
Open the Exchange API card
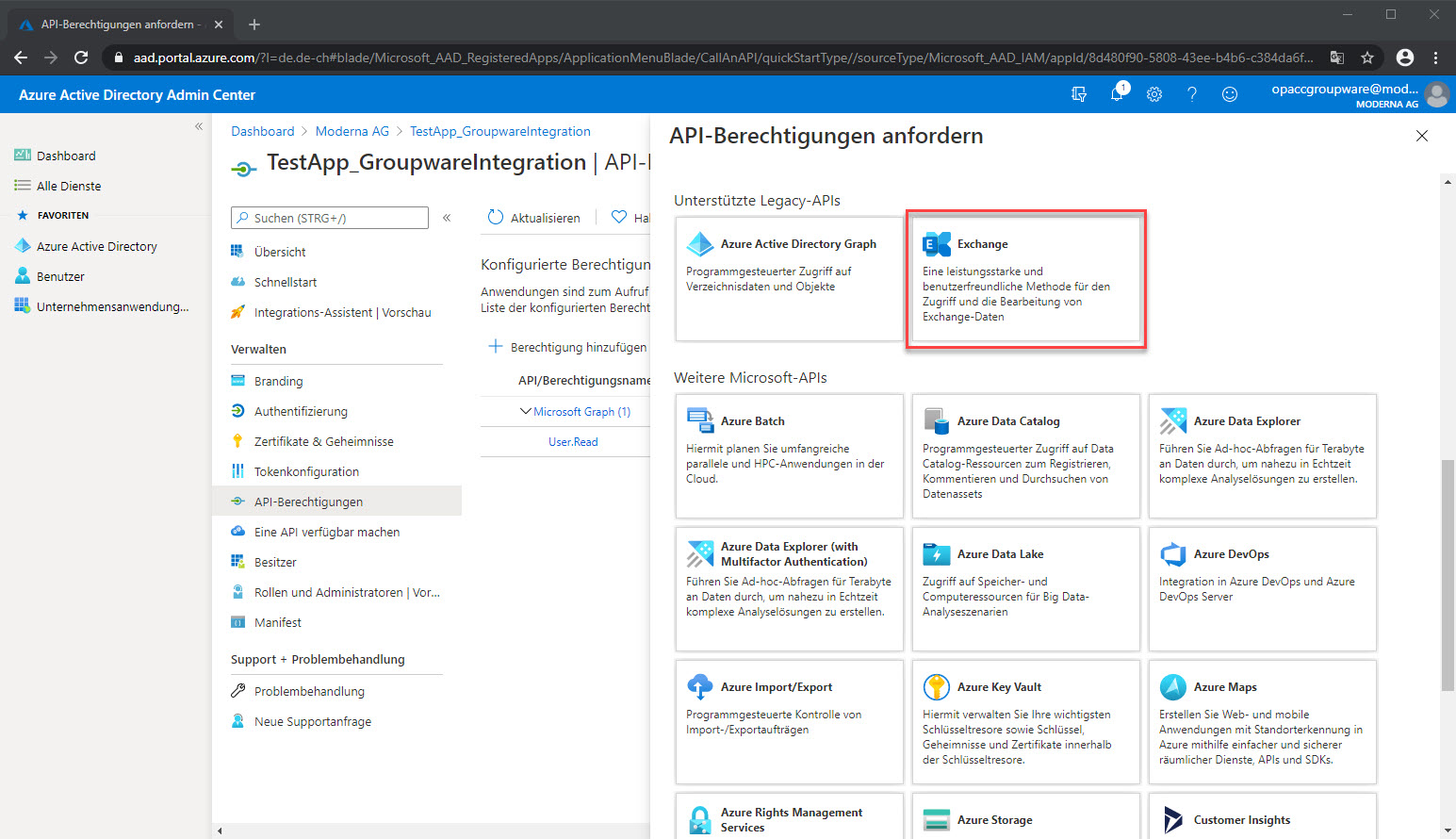1026,279
